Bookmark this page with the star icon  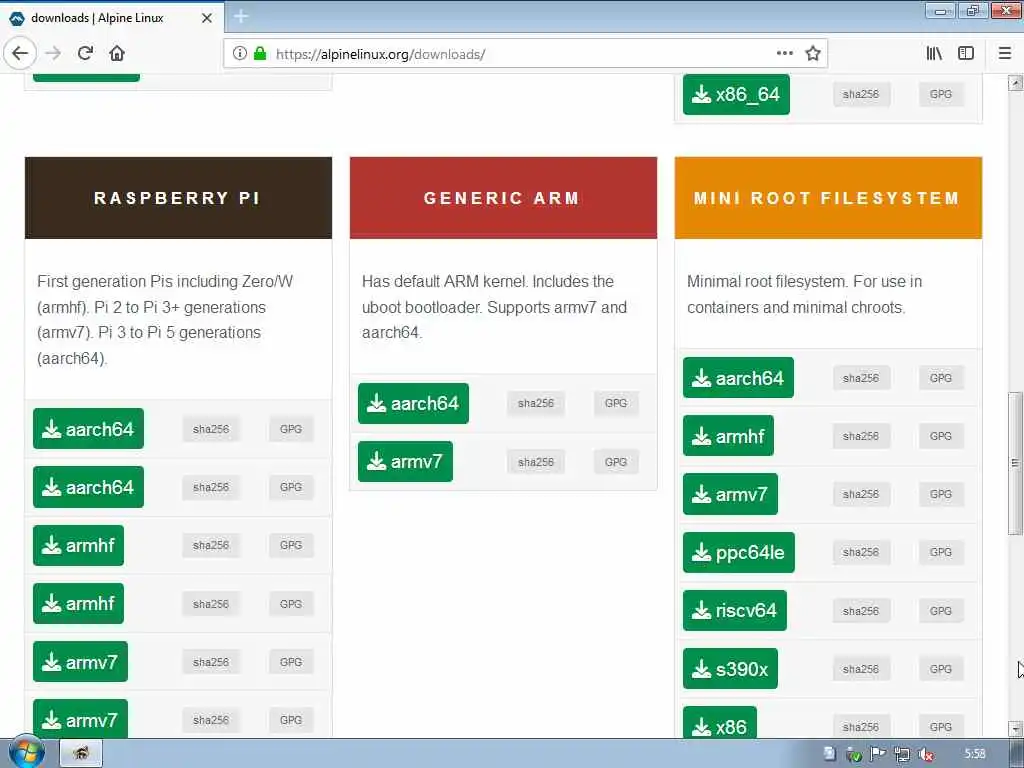[812, 54]
